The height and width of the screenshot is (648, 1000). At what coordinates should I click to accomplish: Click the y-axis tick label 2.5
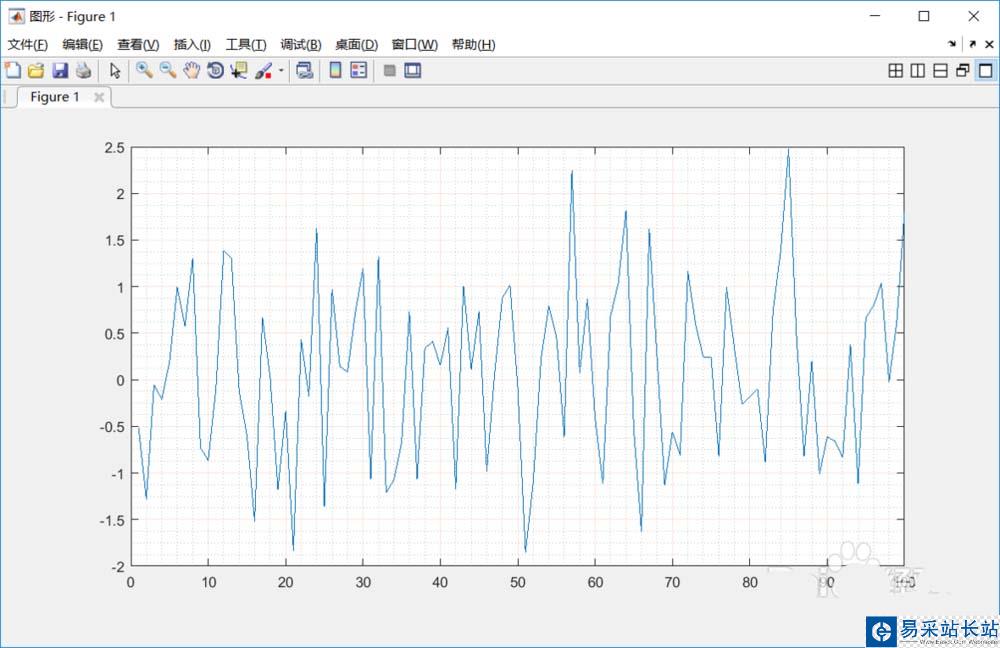coord(115,148)
